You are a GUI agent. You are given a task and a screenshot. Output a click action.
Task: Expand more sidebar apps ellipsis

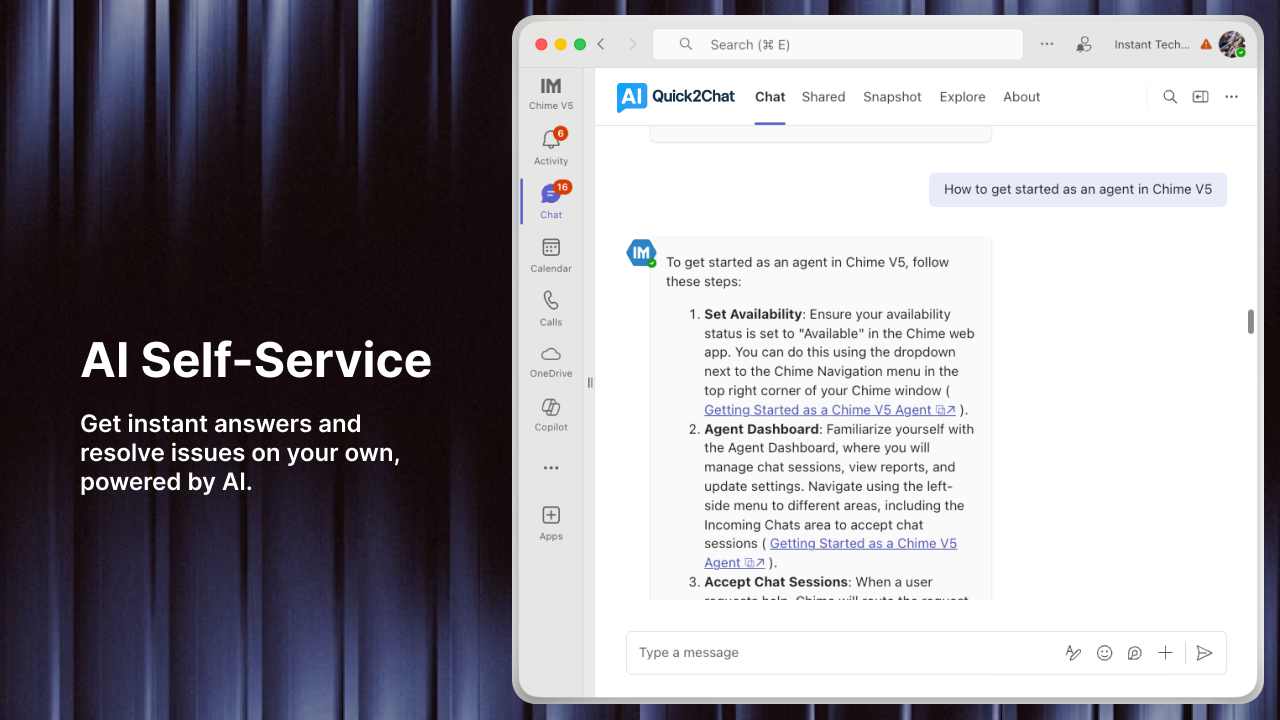coord(551,468)
